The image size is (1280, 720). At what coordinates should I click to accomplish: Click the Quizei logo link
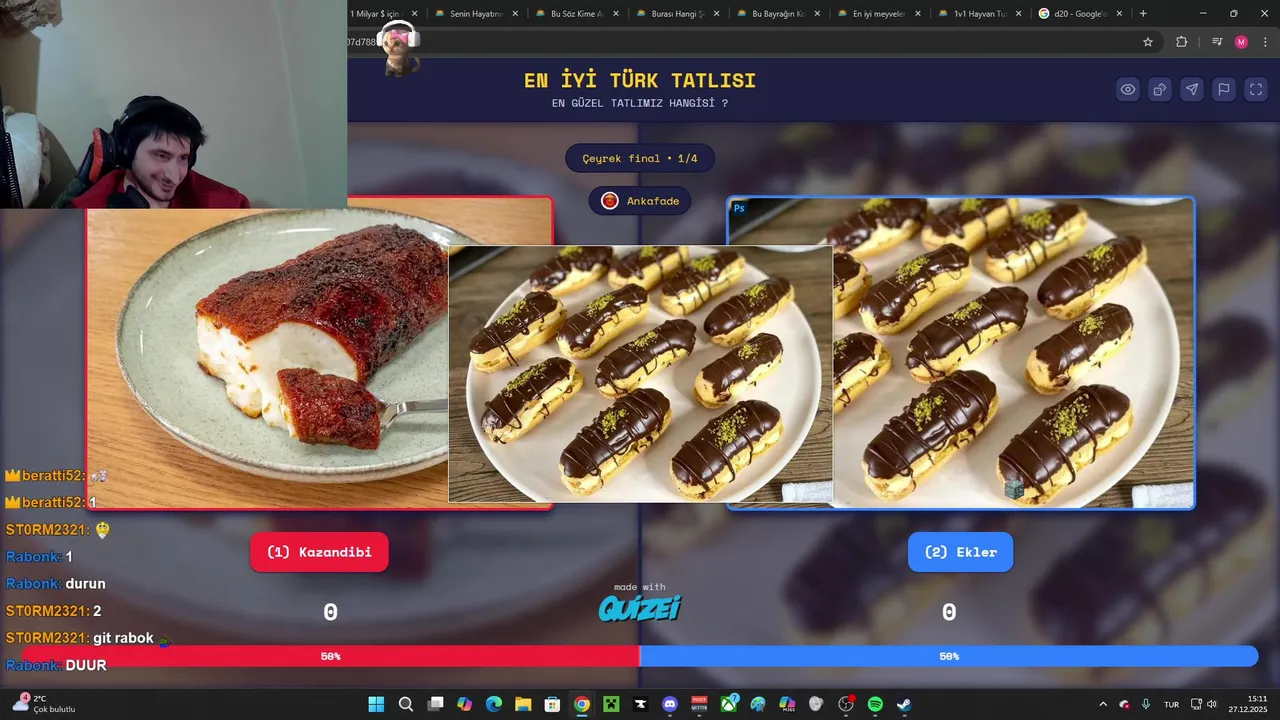[640, 608]
